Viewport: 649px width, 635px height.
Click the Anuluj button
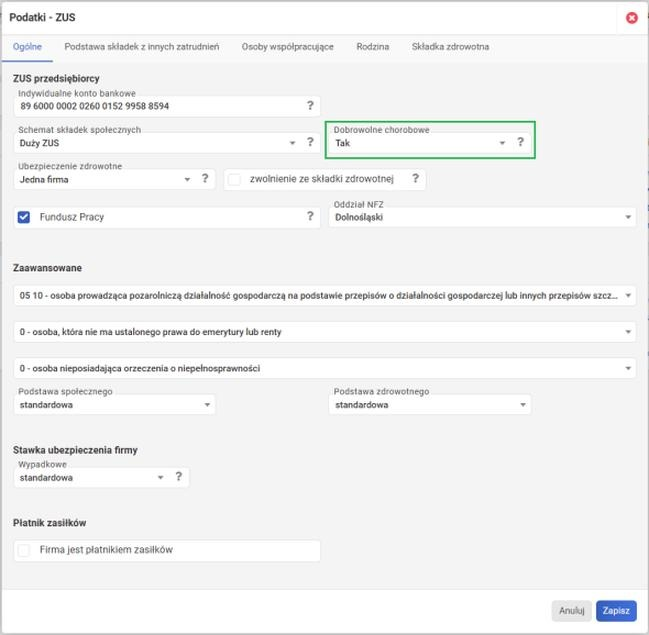pos(572,611)
